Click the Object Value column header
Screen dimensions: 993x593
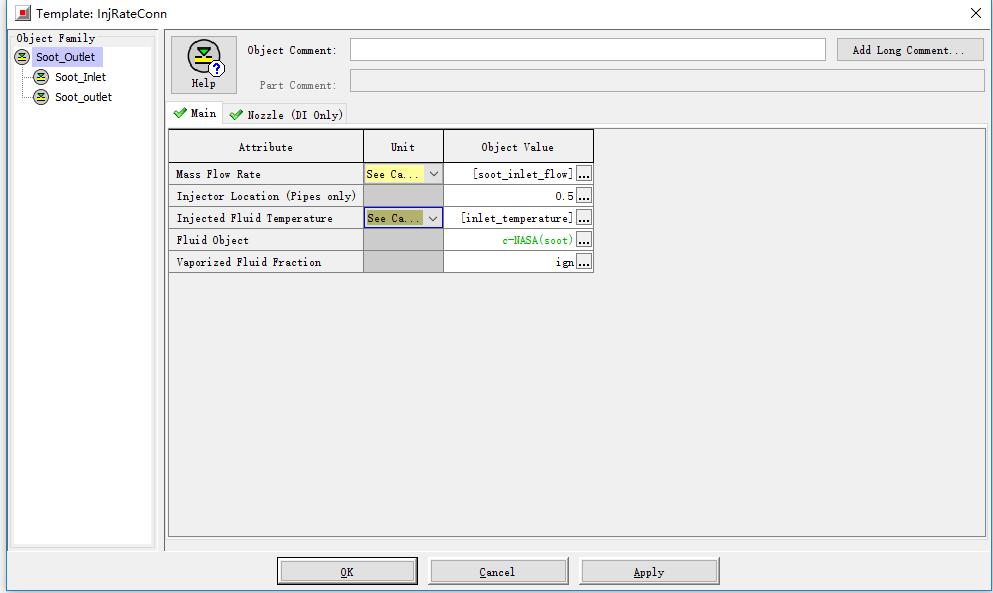(x=518, y=146)
